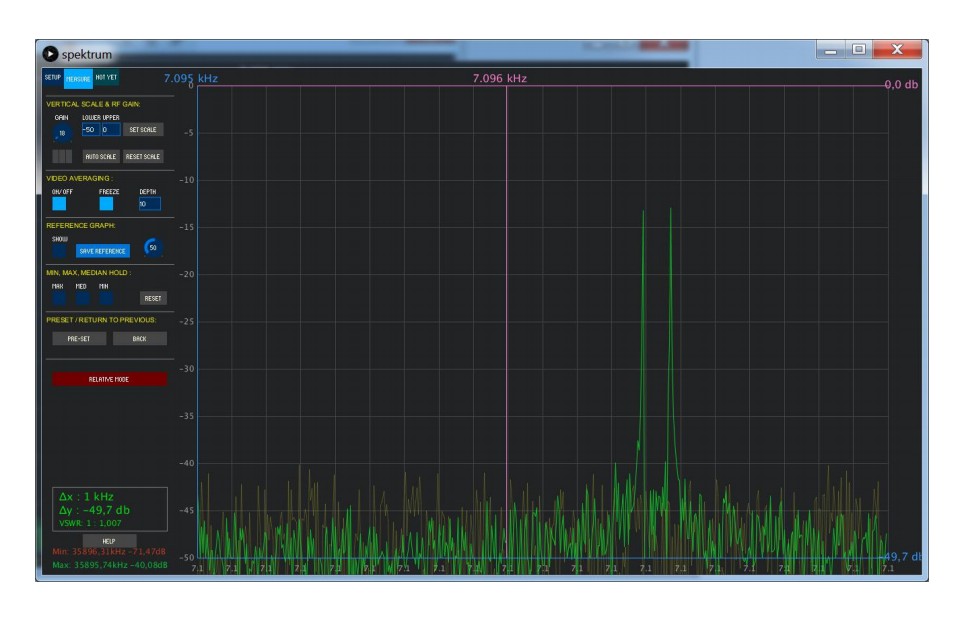Click the averaging DEPTH input field

pos(149,204)
